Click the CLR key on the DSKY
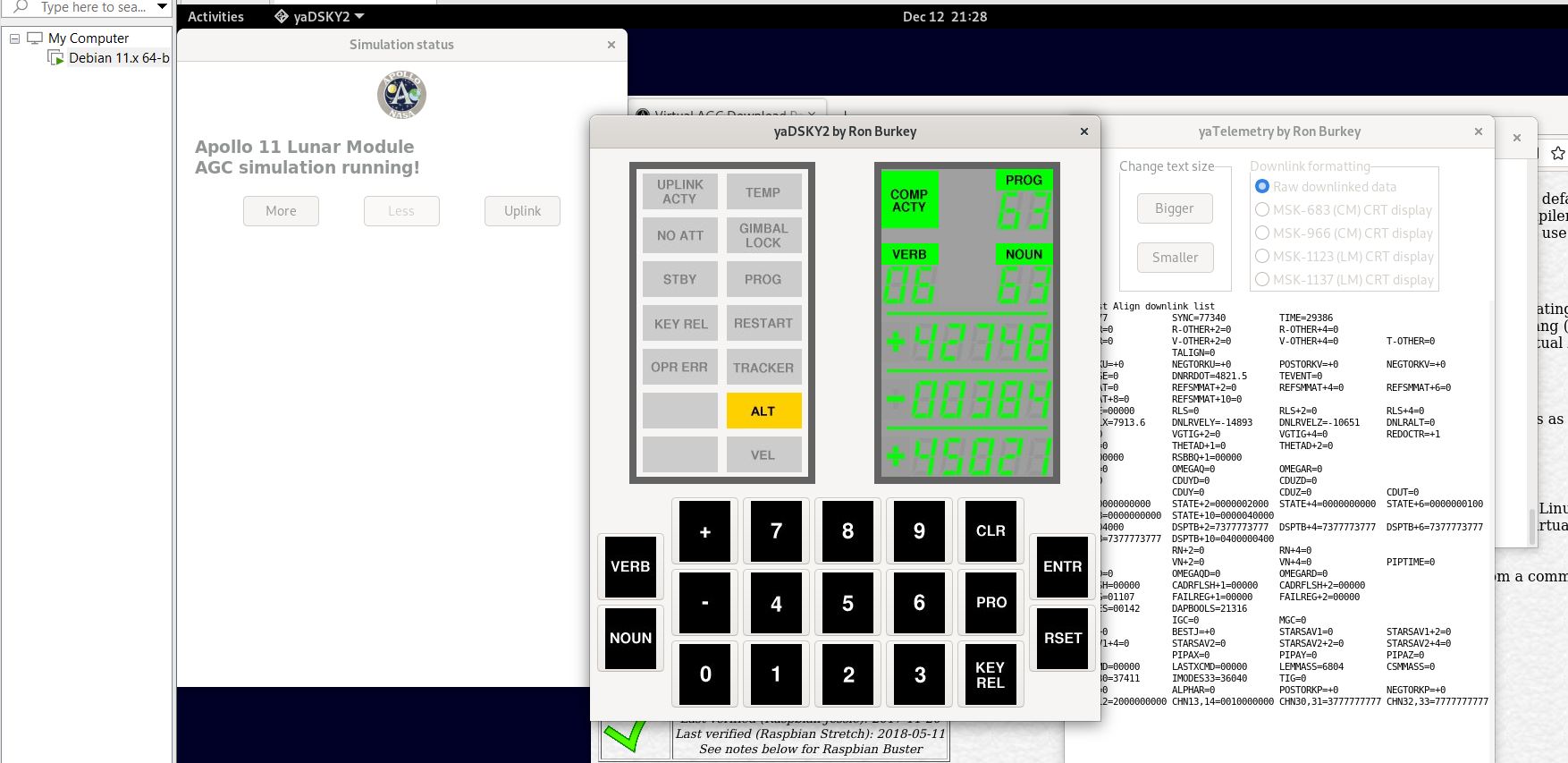This screenshot has width=1568, height=763. coord(991,531)
